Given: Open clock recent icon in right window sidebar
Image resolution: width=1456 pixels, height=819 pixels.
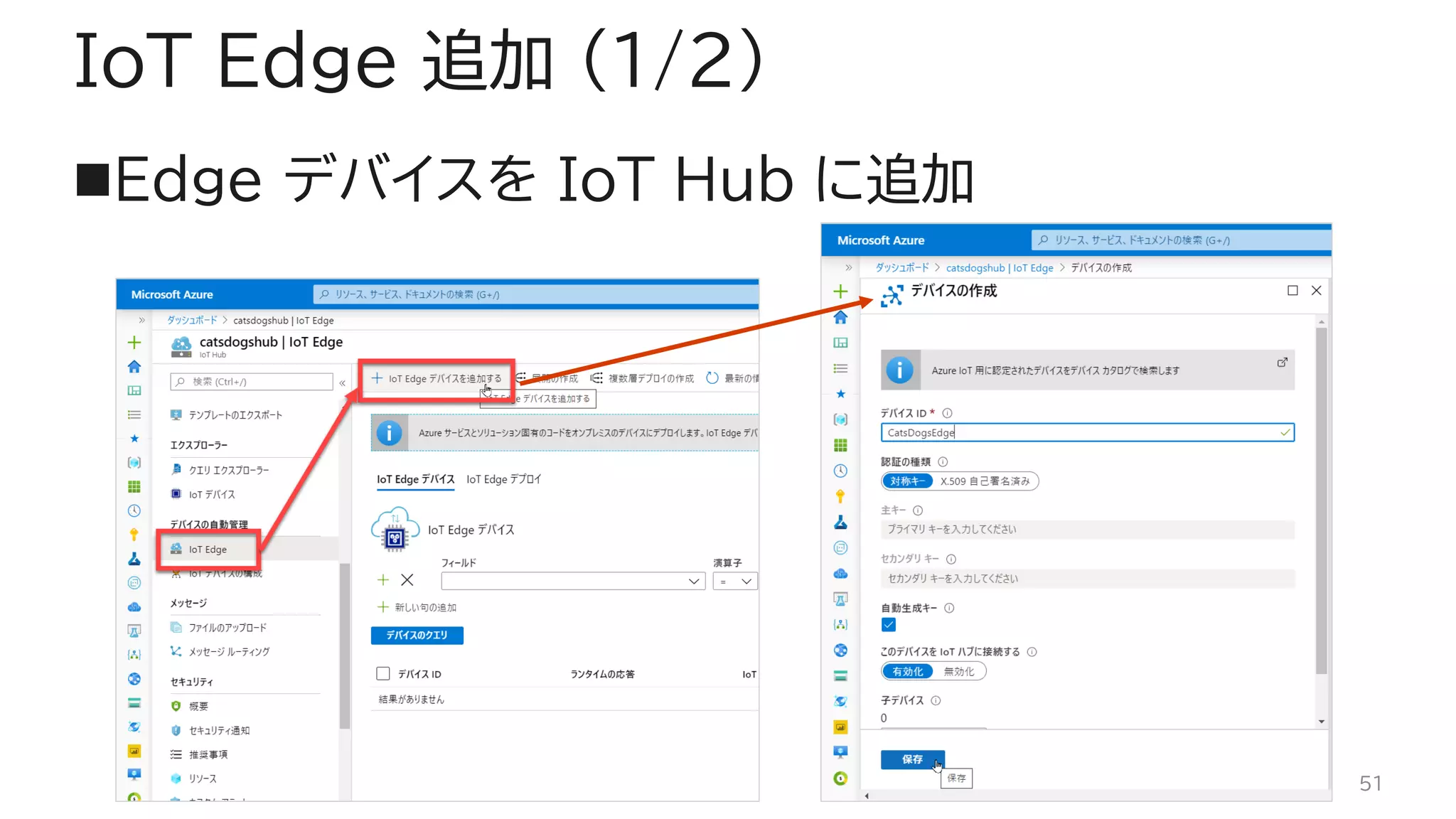Looking at the screenshot, I should (x=840, y=471).
